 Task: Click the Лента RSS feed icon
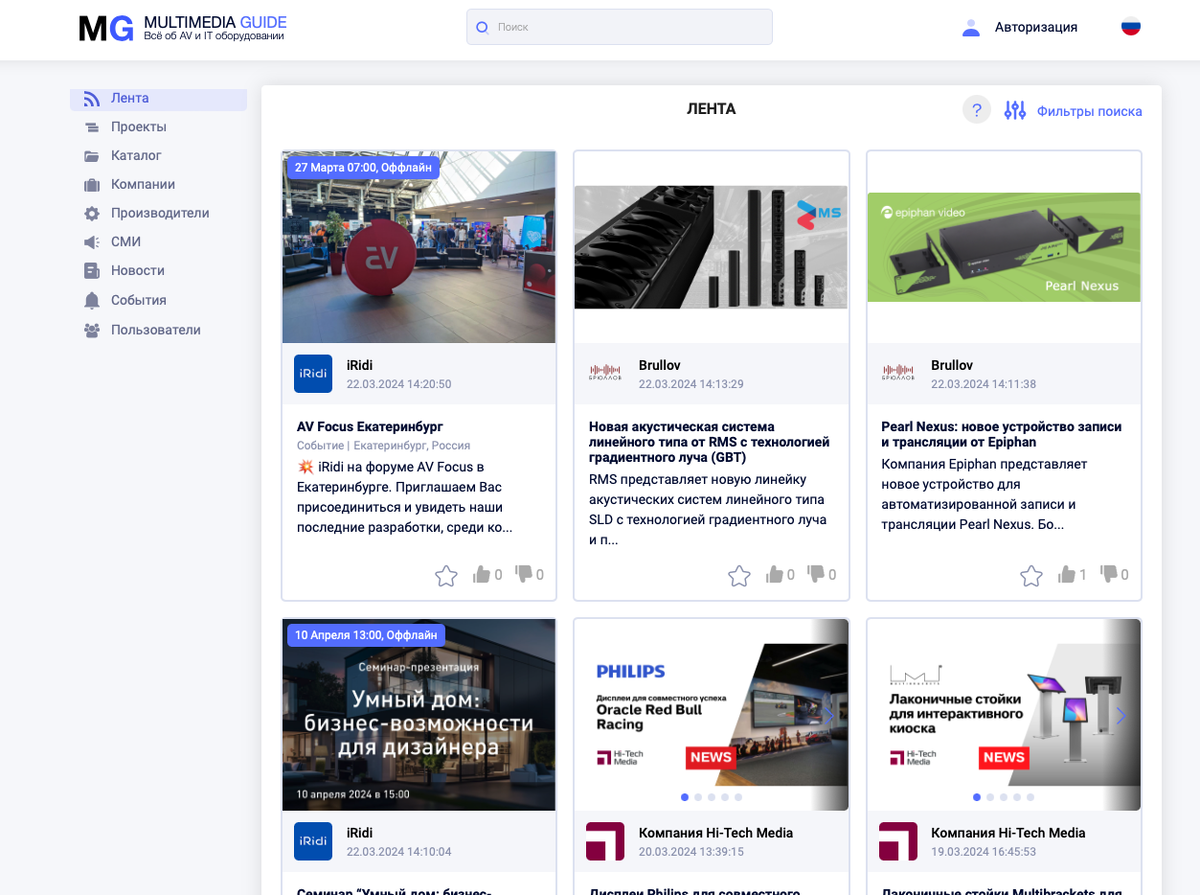(x=92, y=99)
